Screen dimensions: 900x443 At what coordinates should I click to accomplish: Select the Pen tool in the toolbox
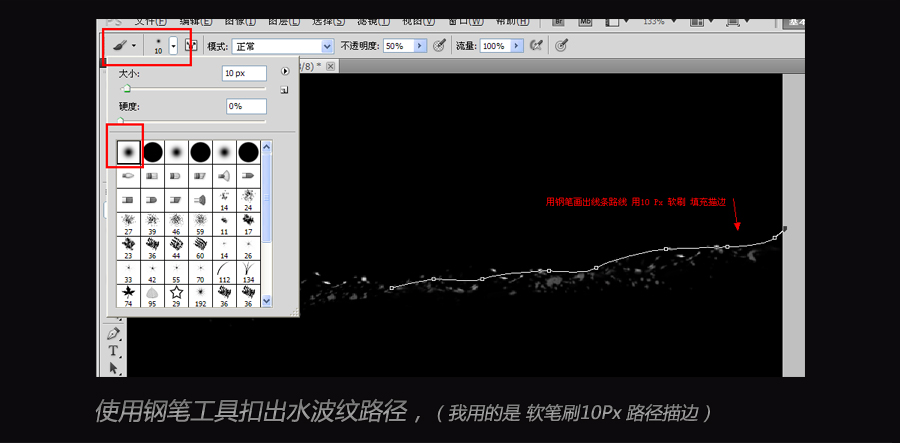click(113, 333)
